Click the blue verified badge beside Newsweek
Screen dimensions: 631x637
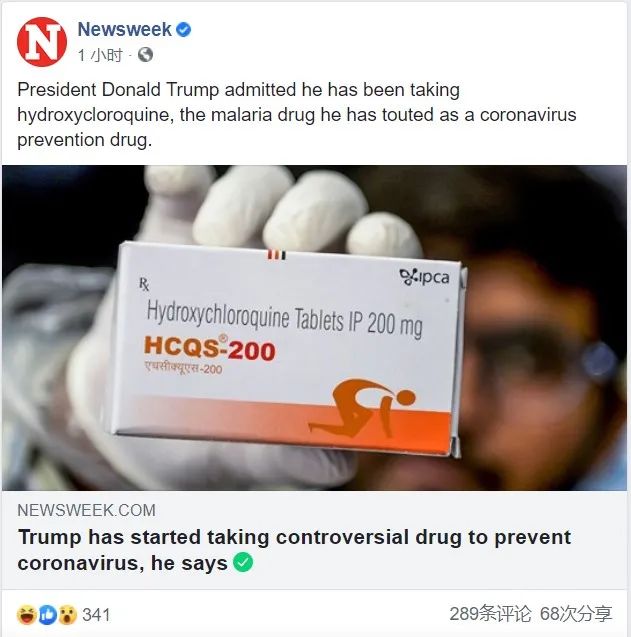pos(184,30)
